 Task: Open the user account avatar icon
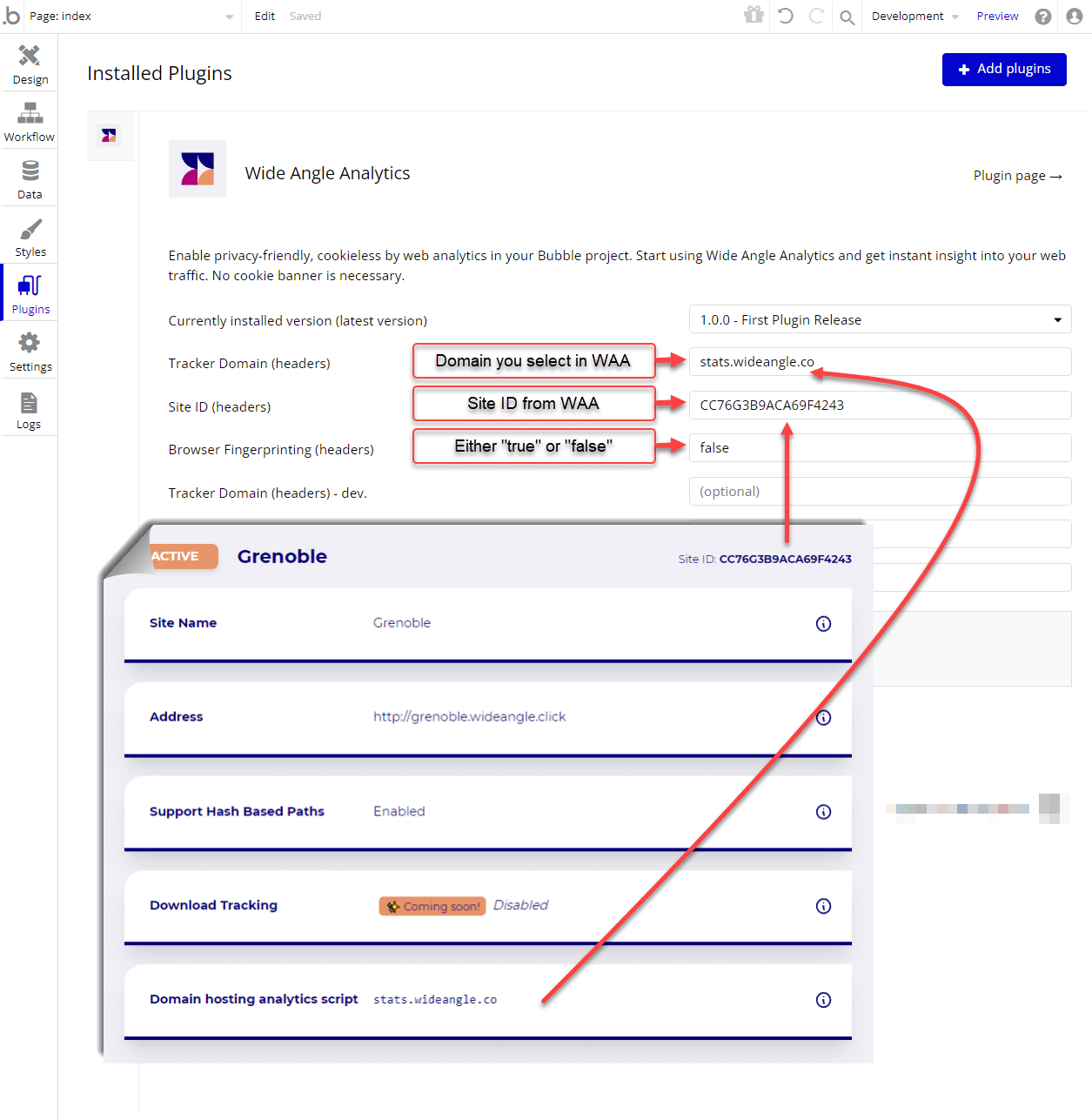pyautogui.click(x=1075, y=17)
